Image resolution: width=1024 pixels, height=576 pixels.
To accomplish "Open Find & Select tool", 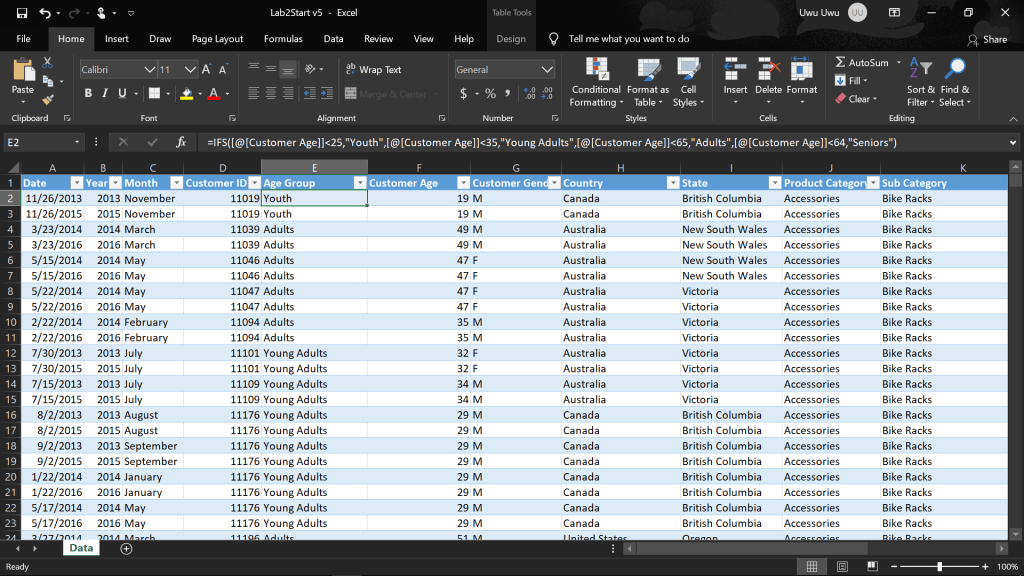I will tap(955, 69).
